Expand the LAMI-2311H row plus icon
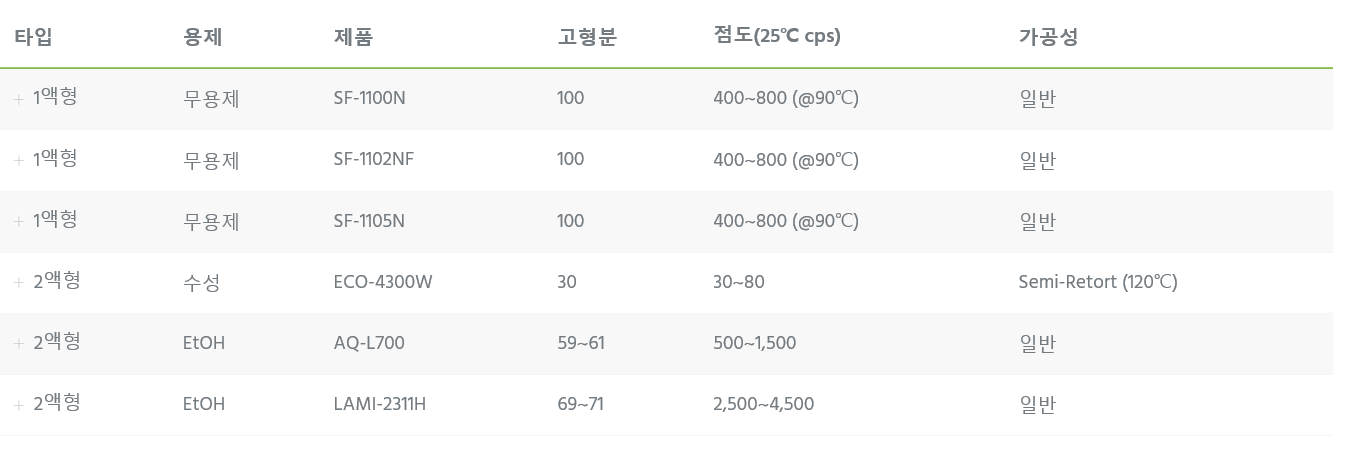The width and height of the screenshot is (1346, 459). tap(18, 404)
